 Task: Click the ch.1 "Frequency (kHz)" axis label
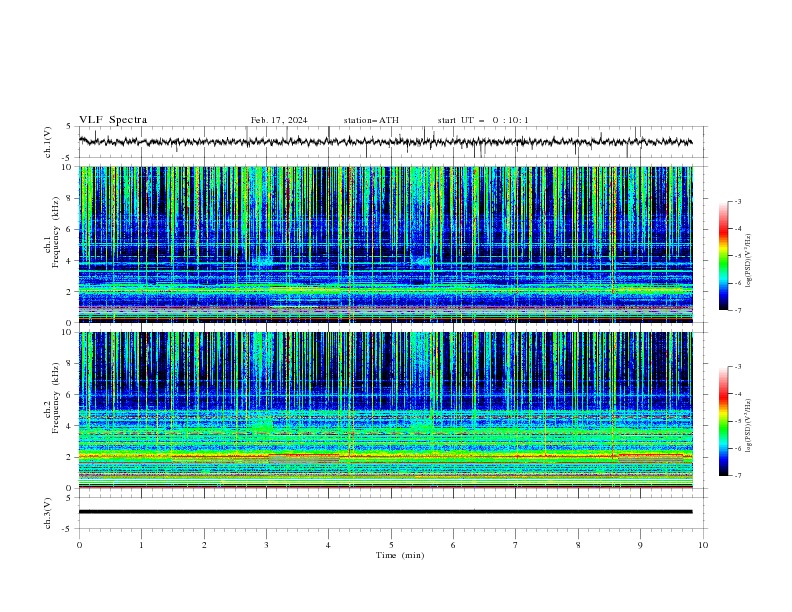click(55, 233)
